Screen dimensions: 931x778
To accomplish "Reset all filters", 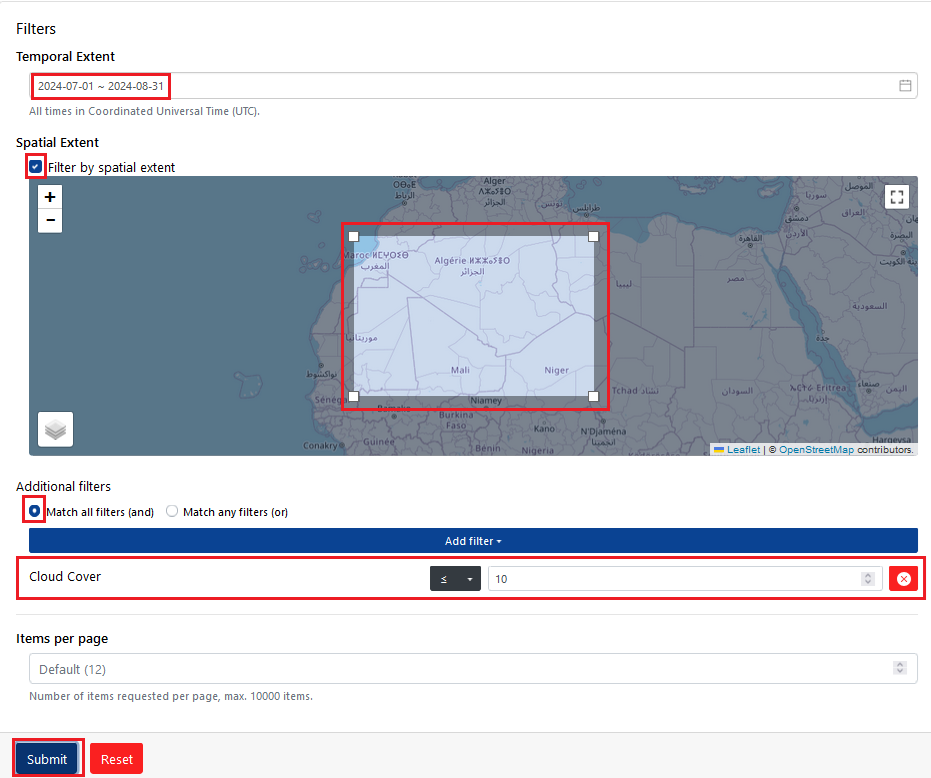I will [116, 758].
